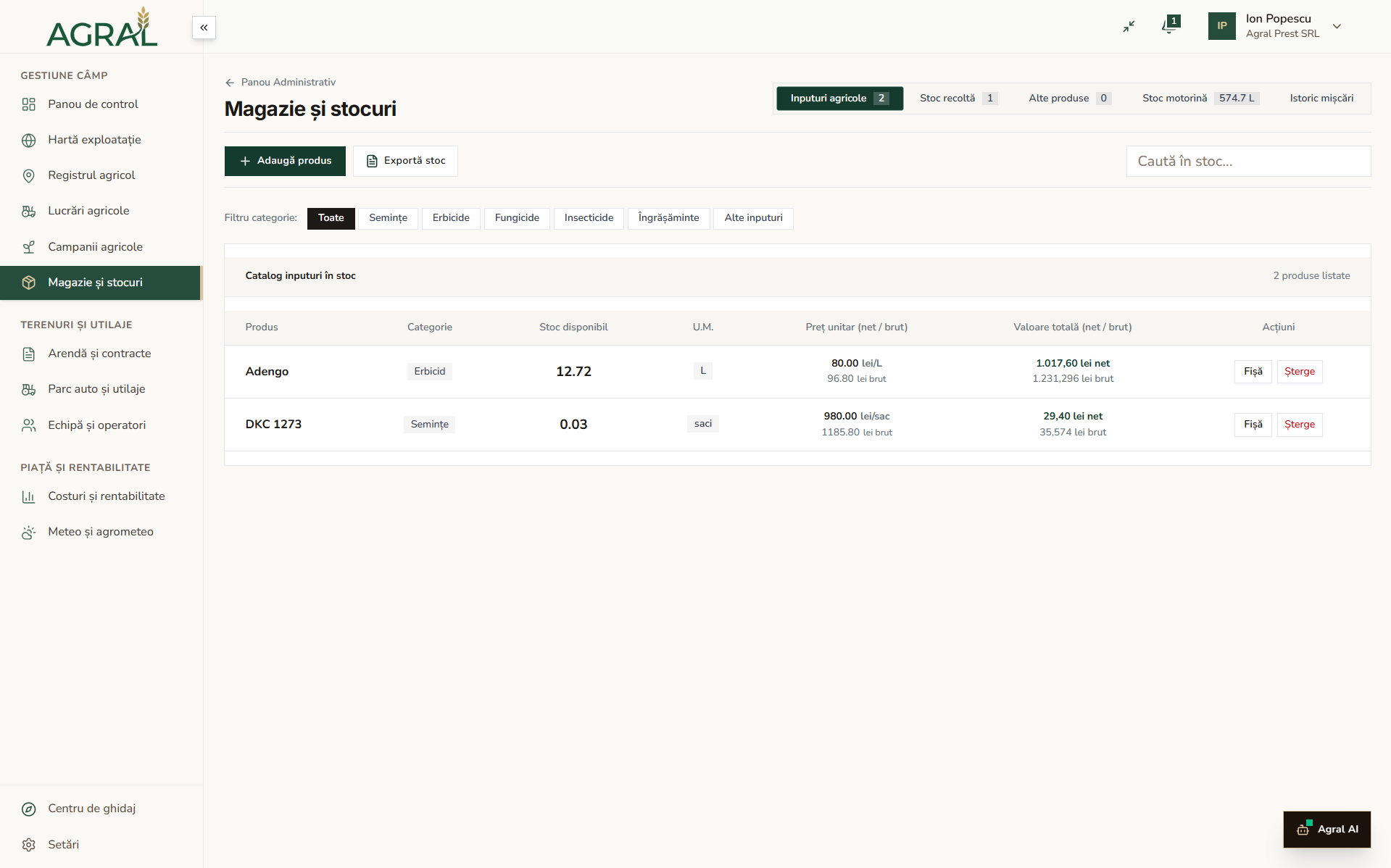Open the Agral AI assistant
Image resolution: width=1391 pixels, height=868 pixels.
click(1326, 830)
